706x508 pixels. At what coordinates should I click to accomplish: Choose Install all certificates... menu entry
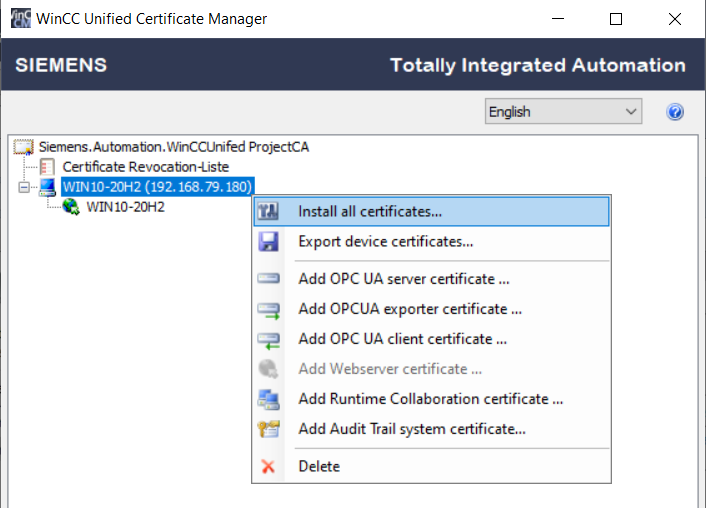431,211
